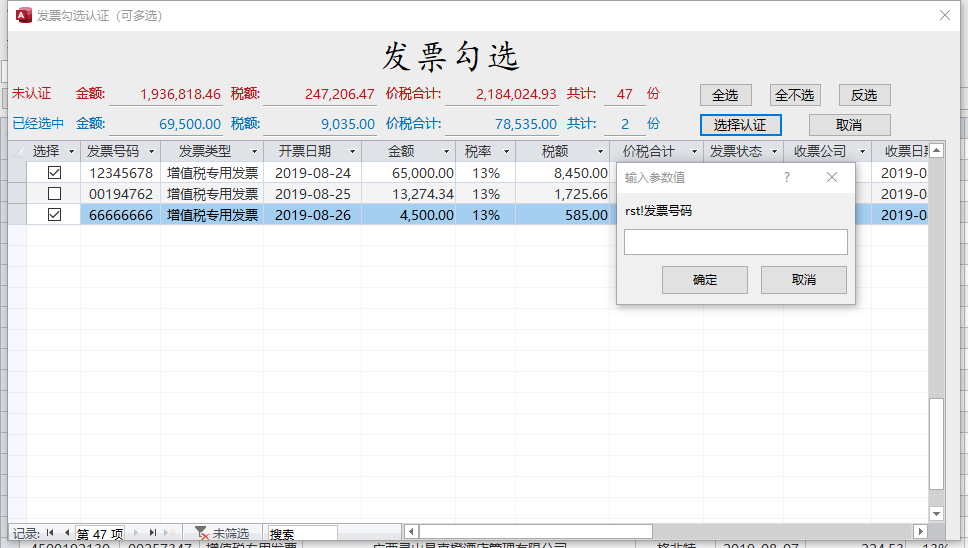Click the horizontal scrollbar thumb
This screenshot has height=548, width=968.
click(x=536, y=531)
